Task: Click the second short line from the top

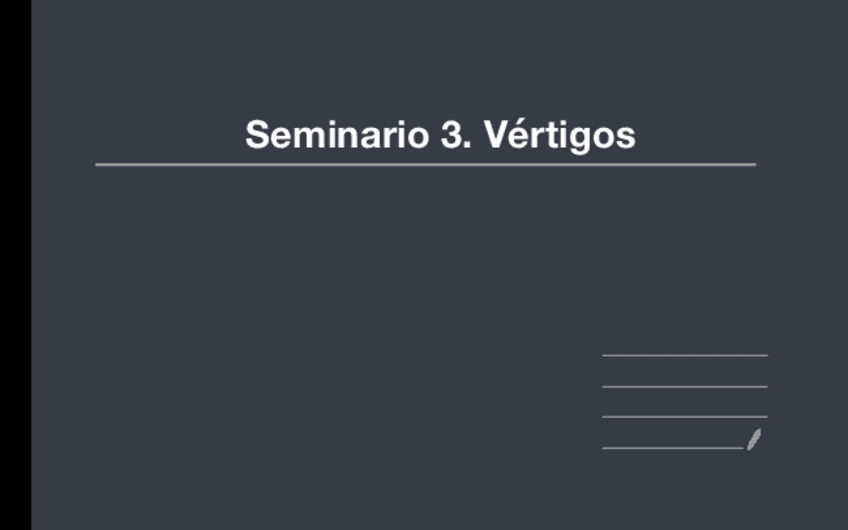Action: [684, 386]
